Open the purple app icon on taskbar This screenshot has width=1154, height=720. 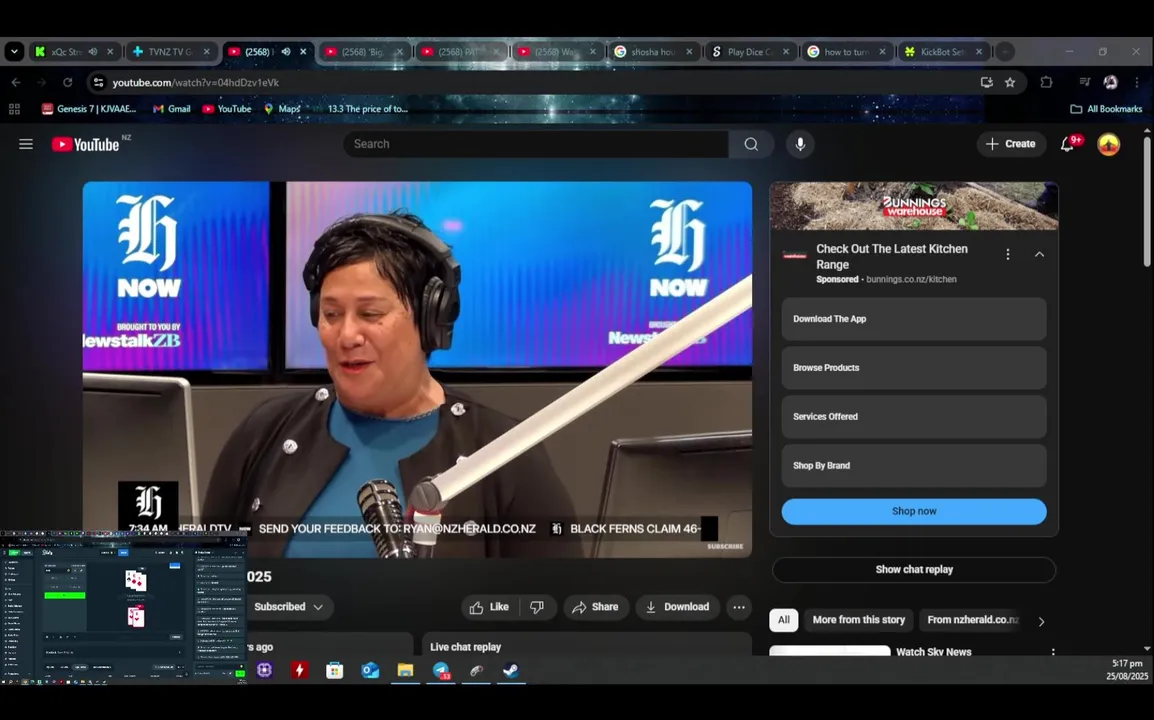click(264, 670)
